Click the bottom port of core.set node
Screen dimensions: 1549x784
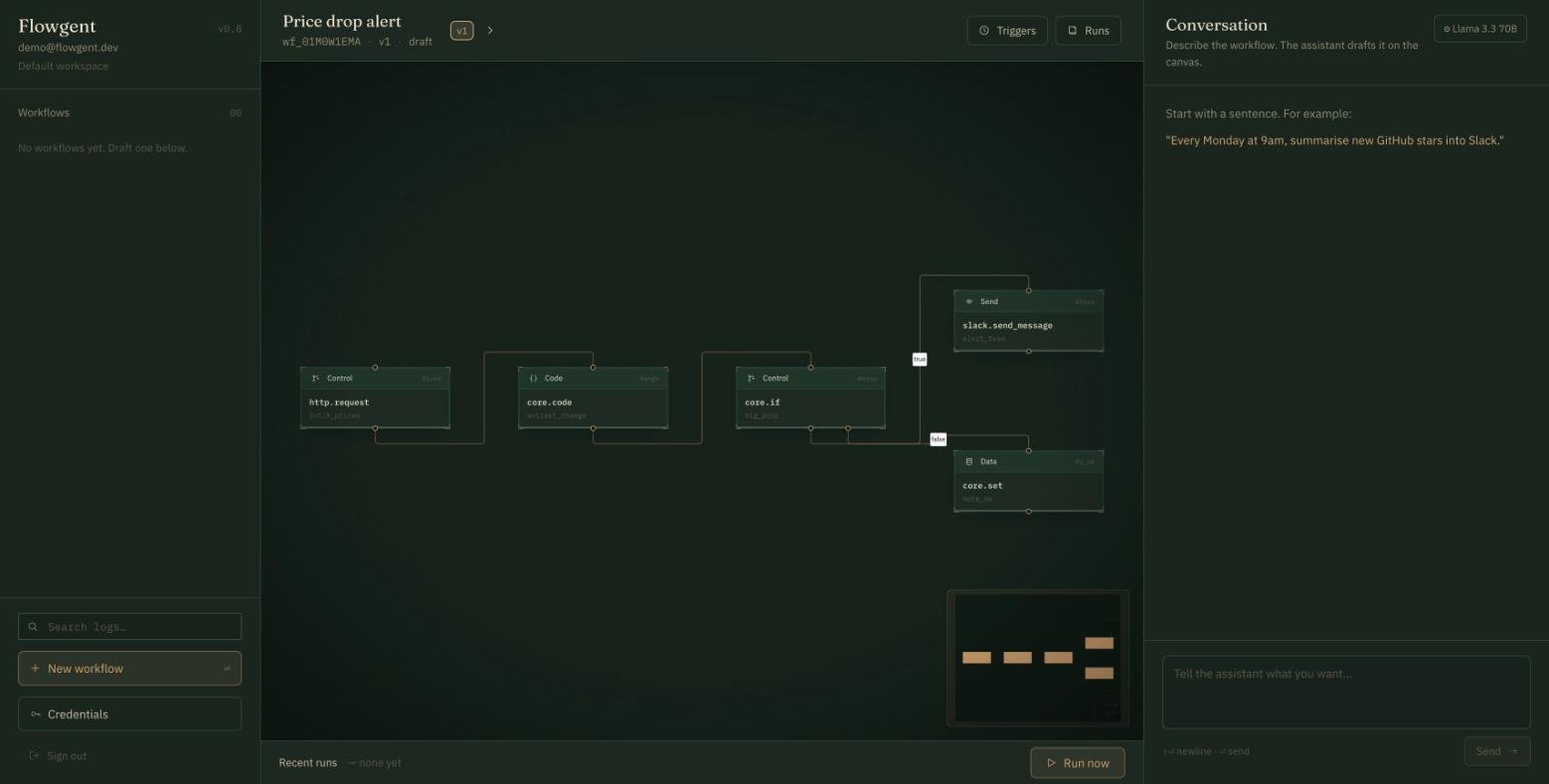pos(1028,512)
